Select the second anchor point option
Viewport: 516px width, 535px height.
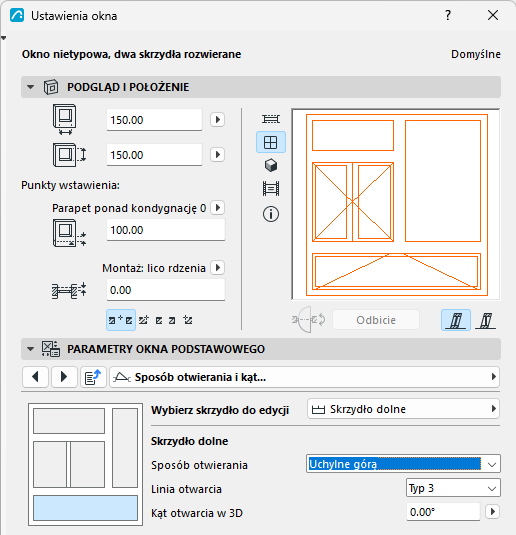pyautogui.click(x=144, y=320)
